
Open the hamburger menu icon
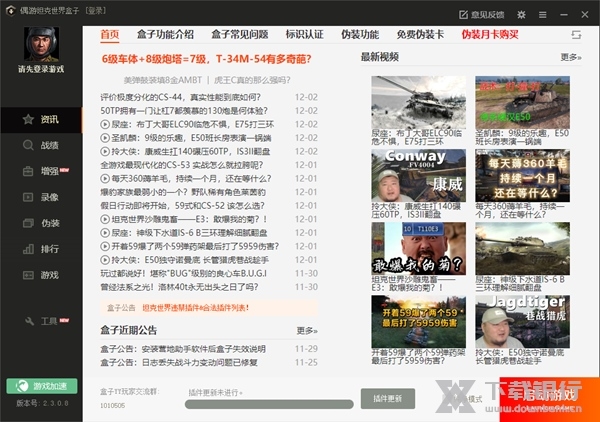click(x=543, y=15)
